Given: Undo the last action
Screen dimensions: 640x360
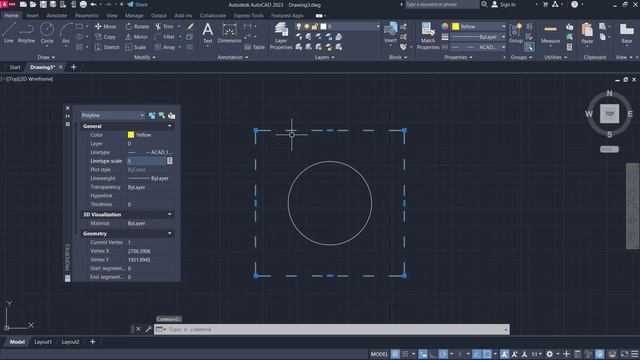Looking at the screenshot, I should point(93,4).
